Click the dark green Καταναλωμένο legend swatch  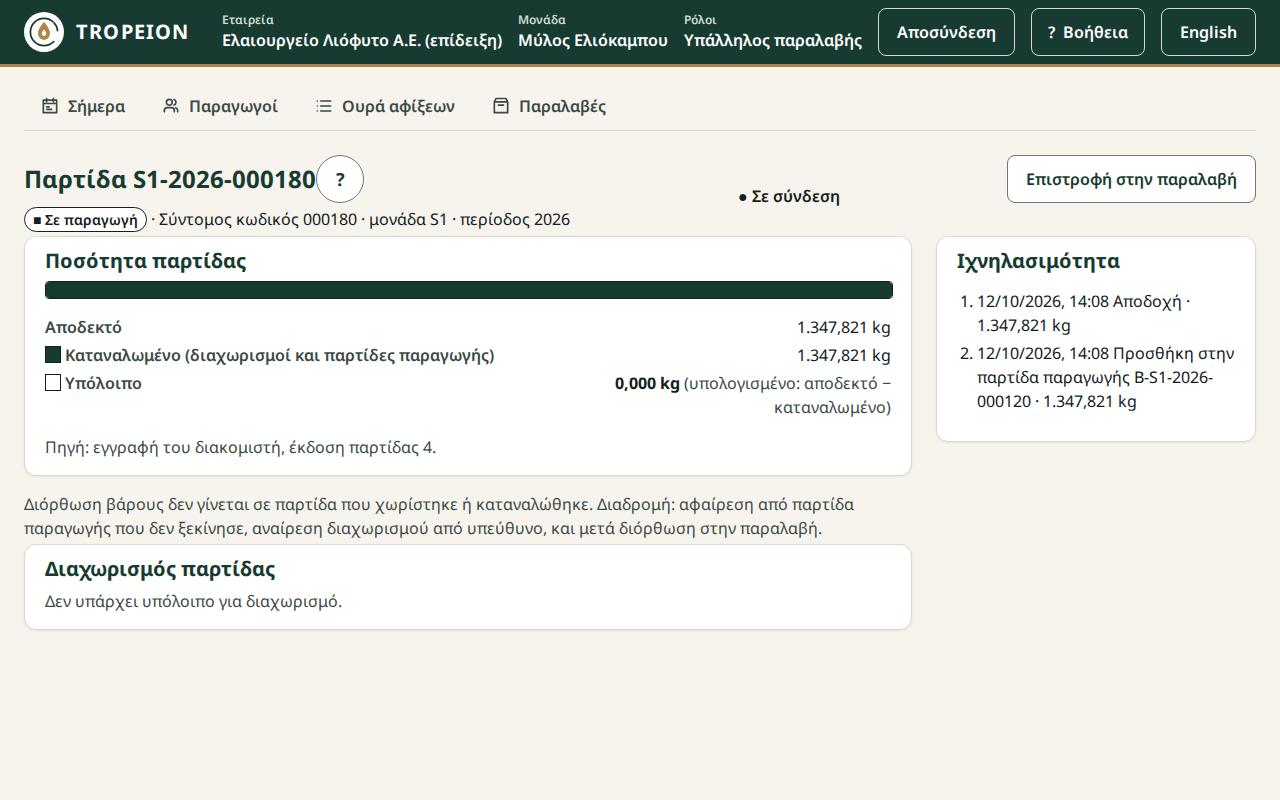(53, 355)
